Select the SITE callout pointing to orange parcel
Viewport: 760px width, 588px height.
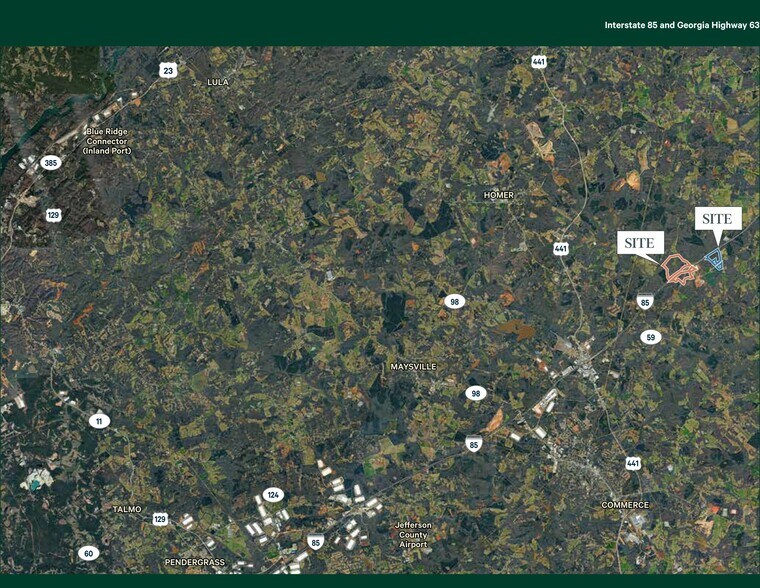click(640, 242)
